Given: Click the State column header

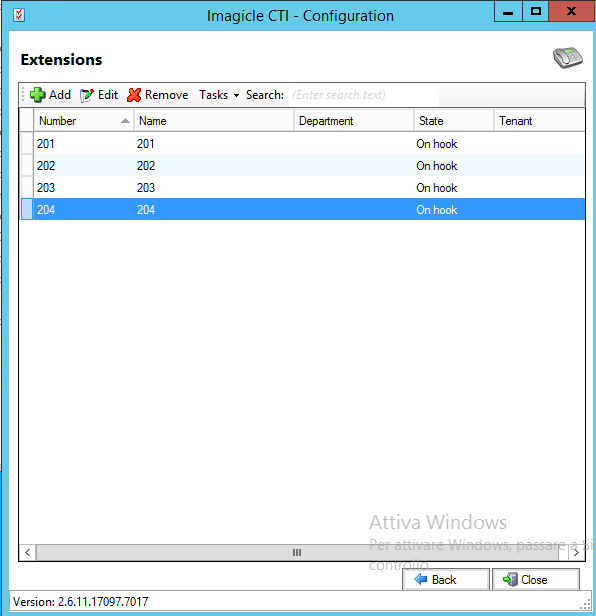Looking at the screenshot, I should click(454, 121).
